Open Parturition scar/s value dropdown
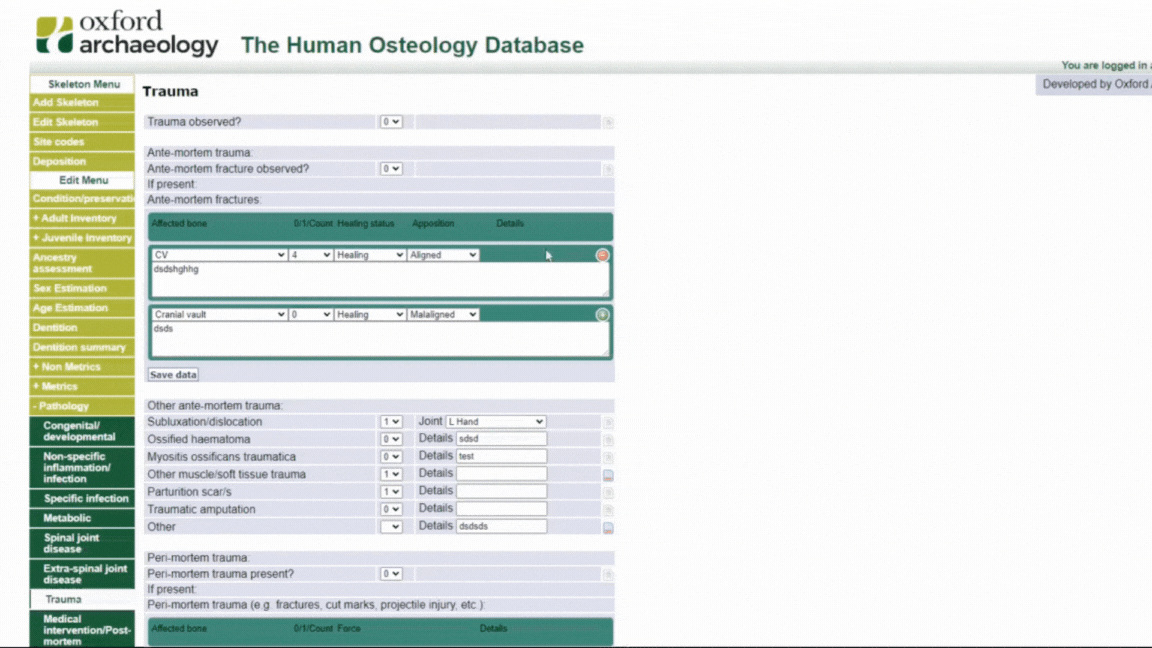The height and width of the screenshot is (648, 1152). pos(391,492)
